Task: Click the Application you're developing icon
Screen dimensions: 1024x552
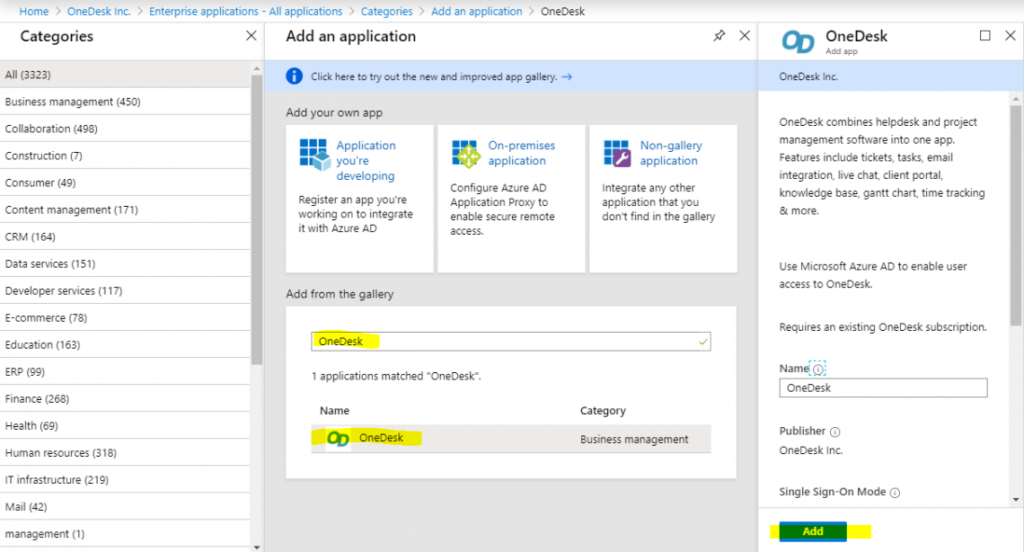Action: click(314, 154)
